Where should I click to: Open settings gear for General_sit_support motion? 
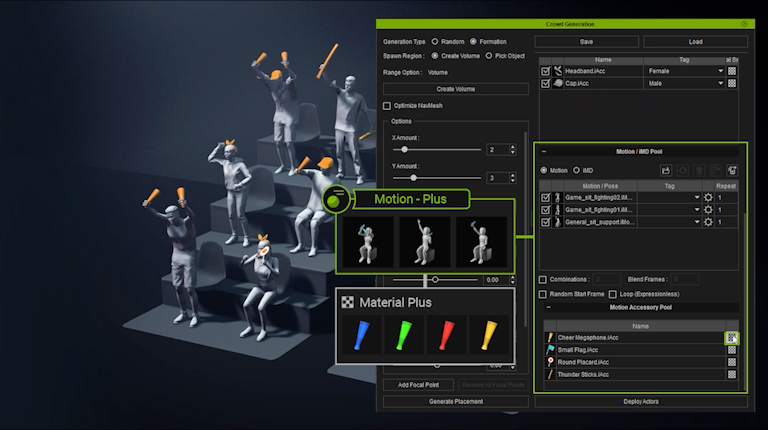click(x=708, y=222)
